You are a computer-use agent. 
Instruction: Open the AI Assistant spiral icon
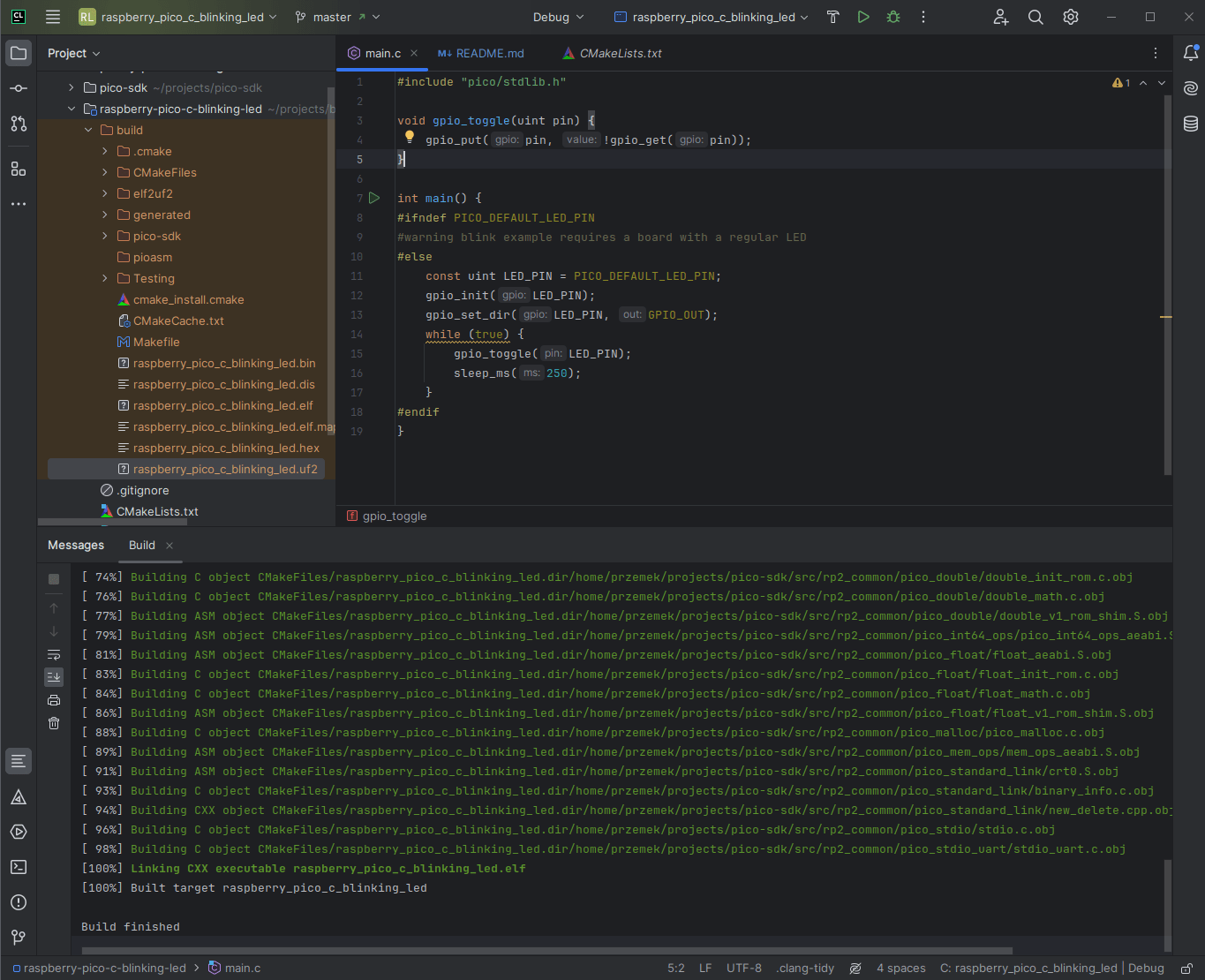tap(1191, 88)
